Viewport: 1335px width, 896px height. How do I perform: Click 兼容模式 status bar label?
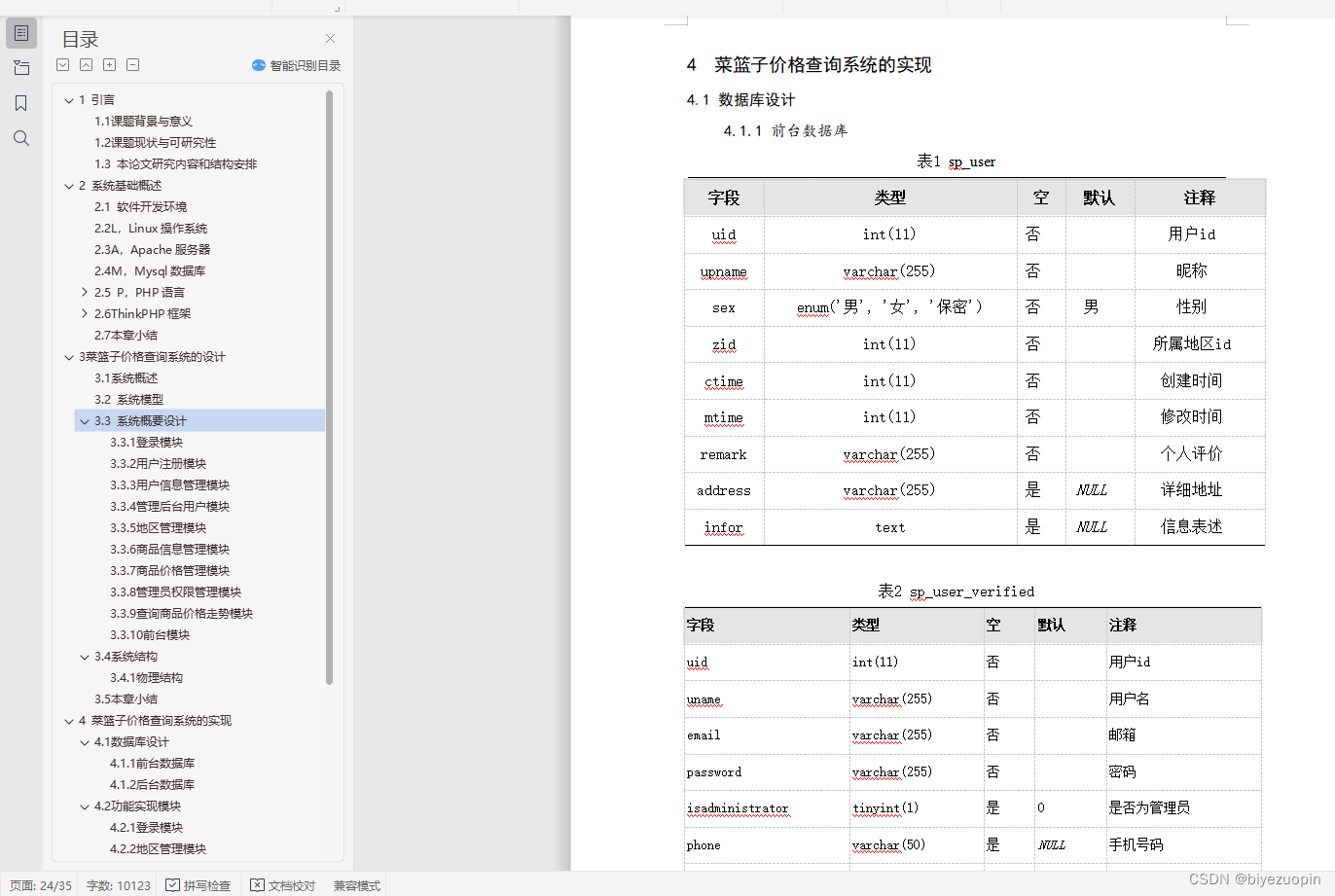(x=357, y=885)
